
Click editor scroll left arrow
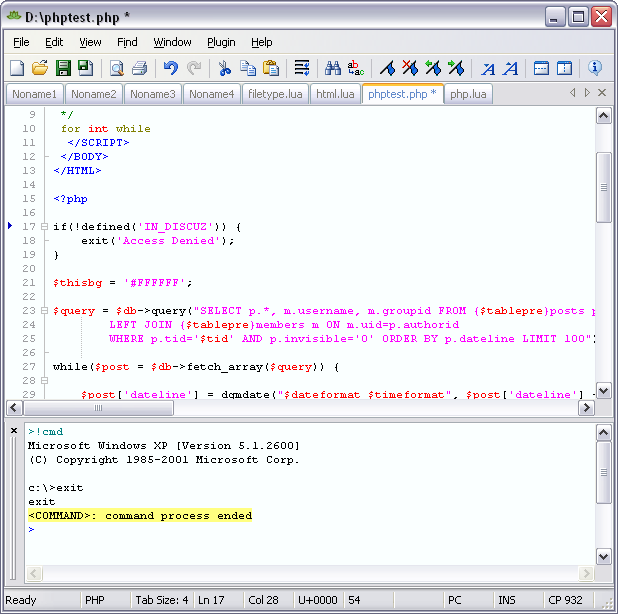[x=15, y=407]
